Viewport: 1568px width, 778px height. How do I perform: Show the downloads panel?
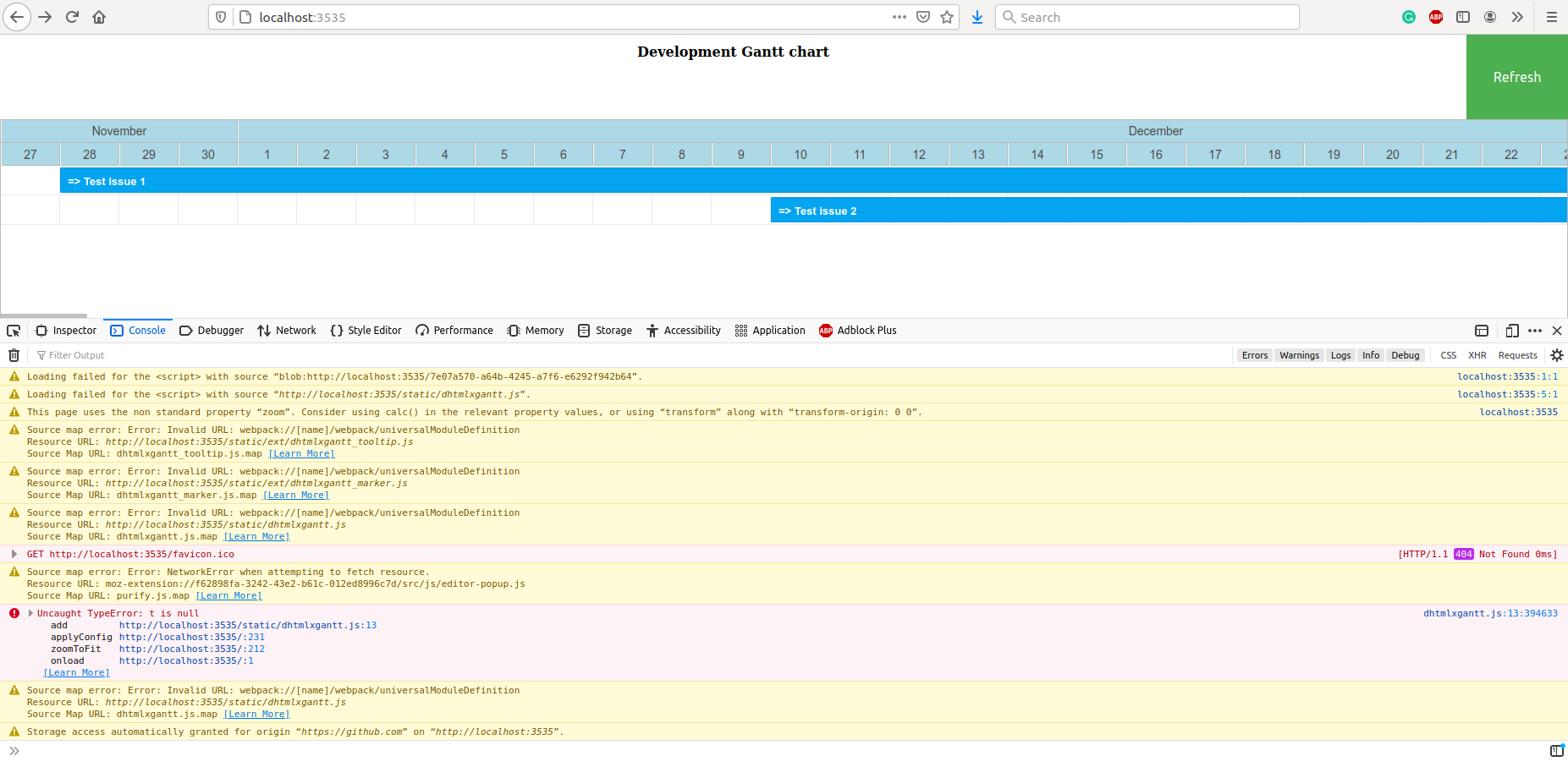pyautogui.click(x=977, y=17)
